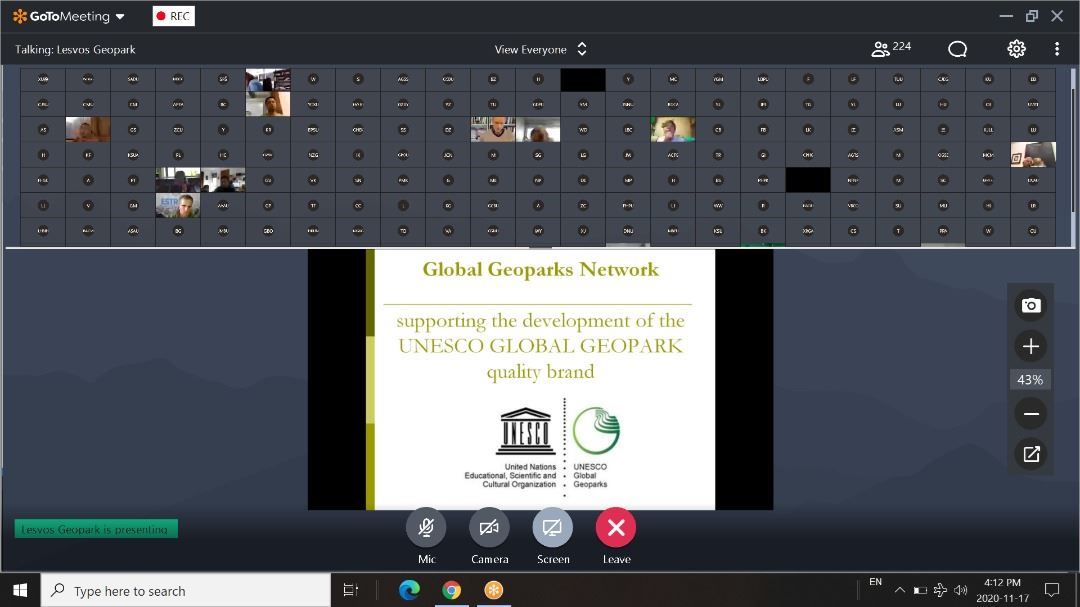
Task: Open Microsoft Edge from the taskbar
Action: click(409, 590)
